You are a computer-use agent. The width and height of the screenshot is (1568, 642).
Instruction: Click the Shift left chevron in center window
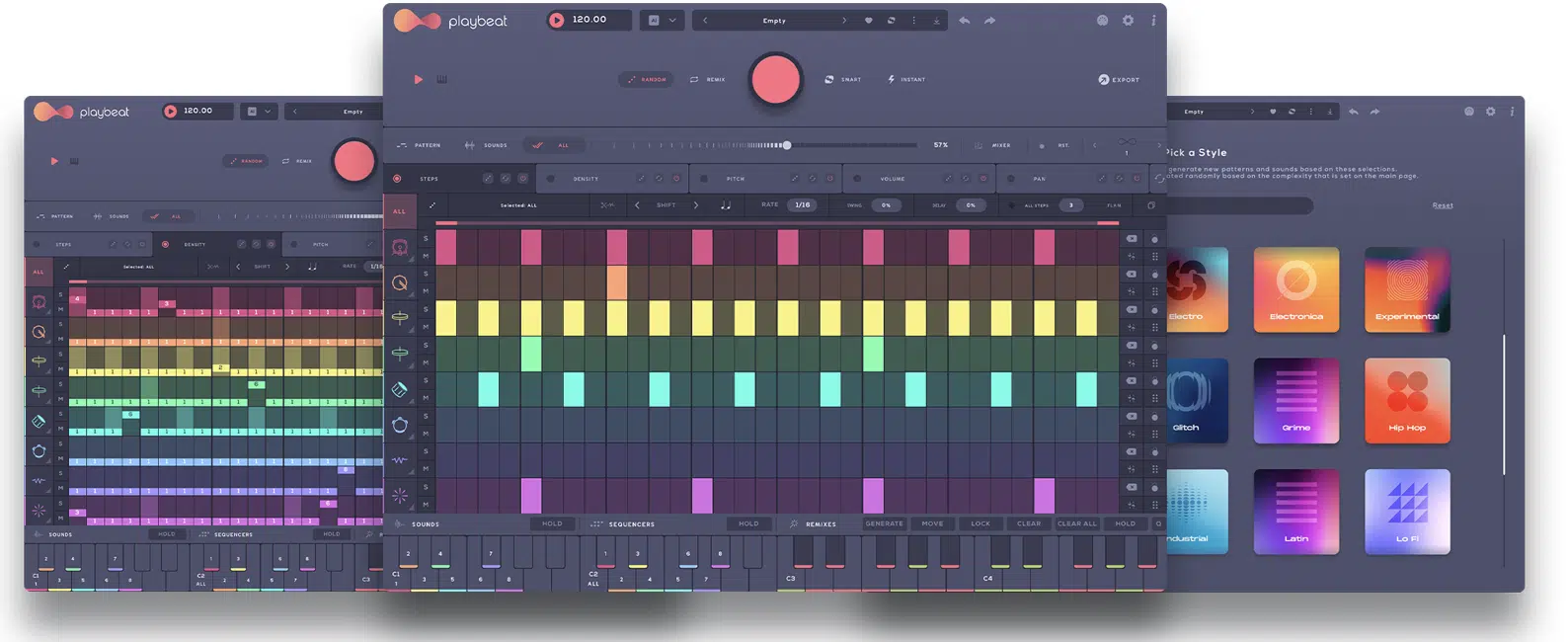point(637,205)
